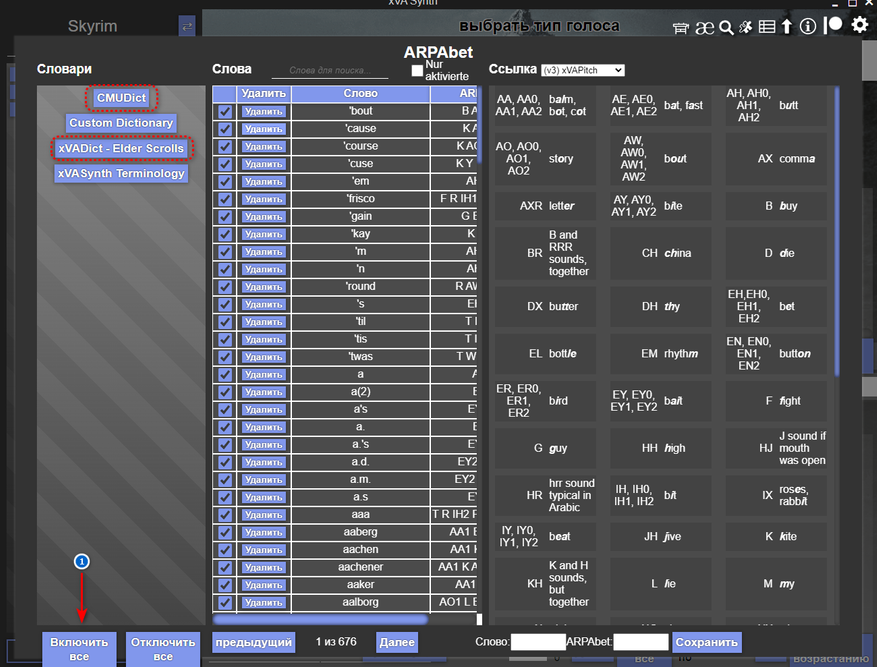
Task: Click the 'AXR letter' reference cell
Action: [545, 206]
